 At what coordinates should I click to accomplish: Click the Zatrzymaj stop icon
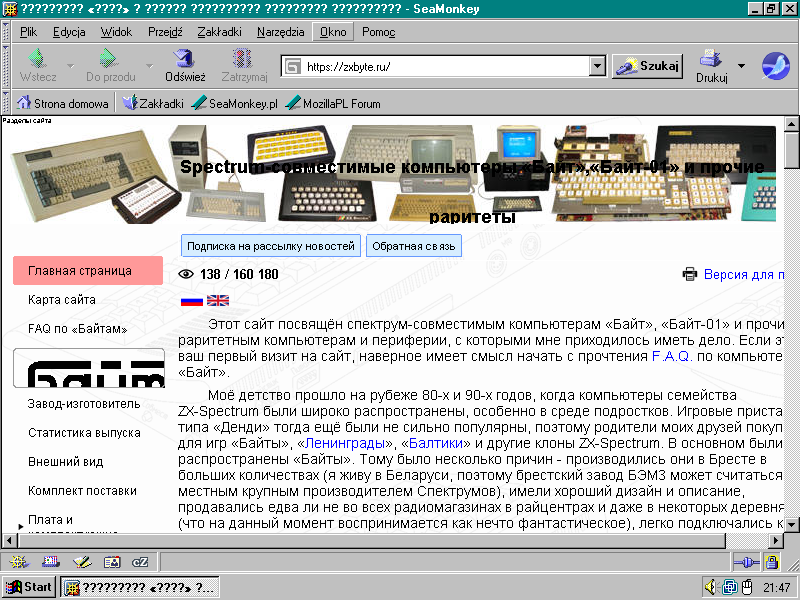tap(242, 58)
